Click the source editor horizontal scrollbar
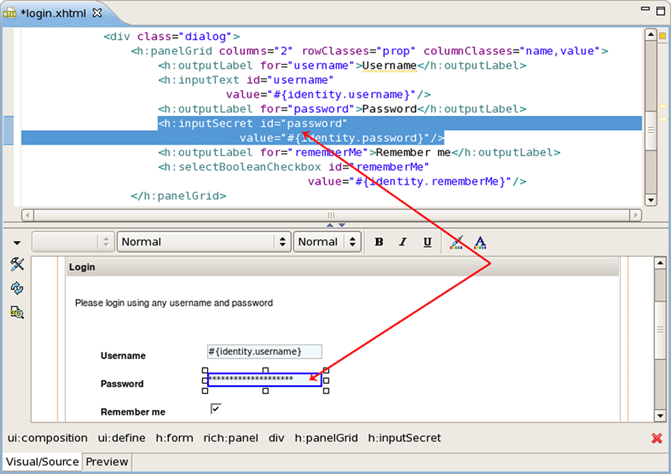The image size is (671, 474). click(330, 215)
